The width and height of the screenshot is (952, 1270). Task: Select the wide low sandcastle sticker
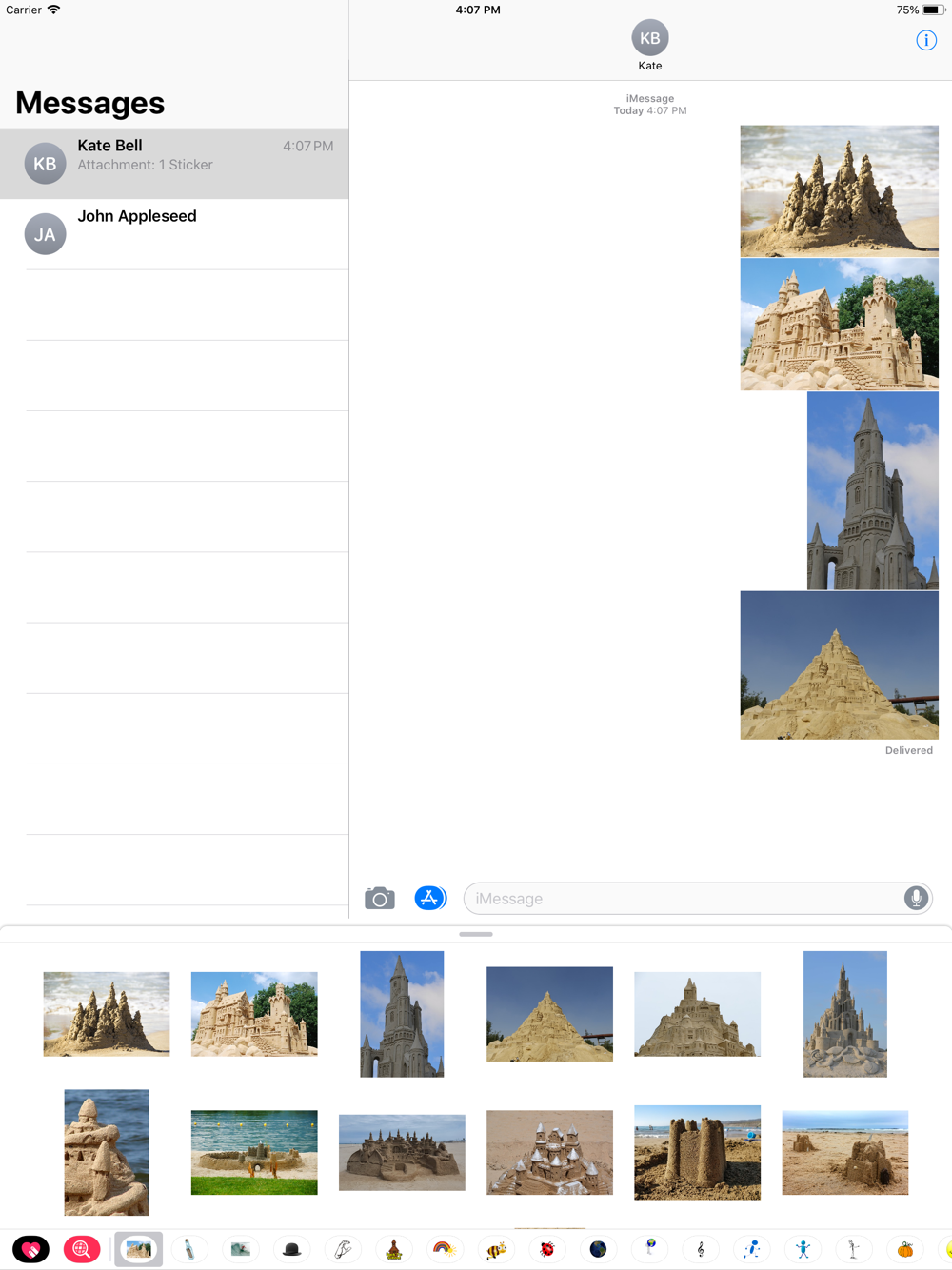pyautogui.click(x=402, y=1152)
